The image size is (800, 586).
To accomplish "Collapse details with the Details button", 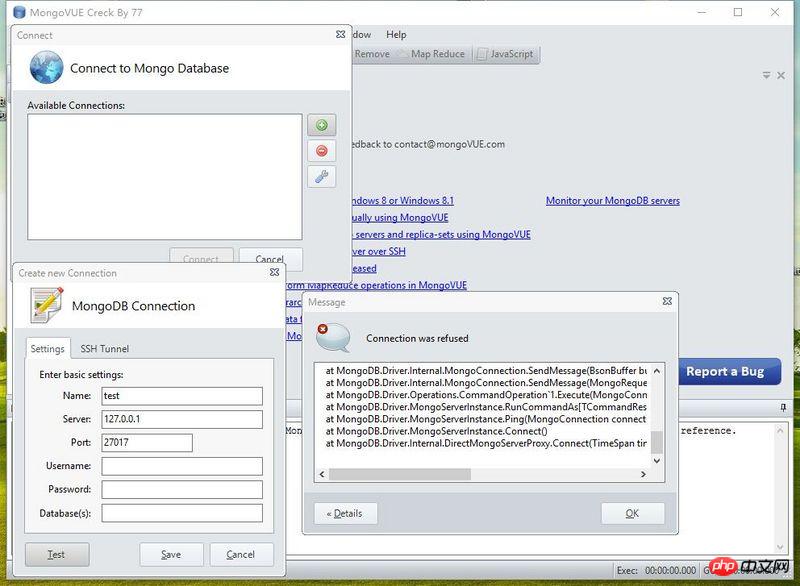I will (x=345, y=514).
